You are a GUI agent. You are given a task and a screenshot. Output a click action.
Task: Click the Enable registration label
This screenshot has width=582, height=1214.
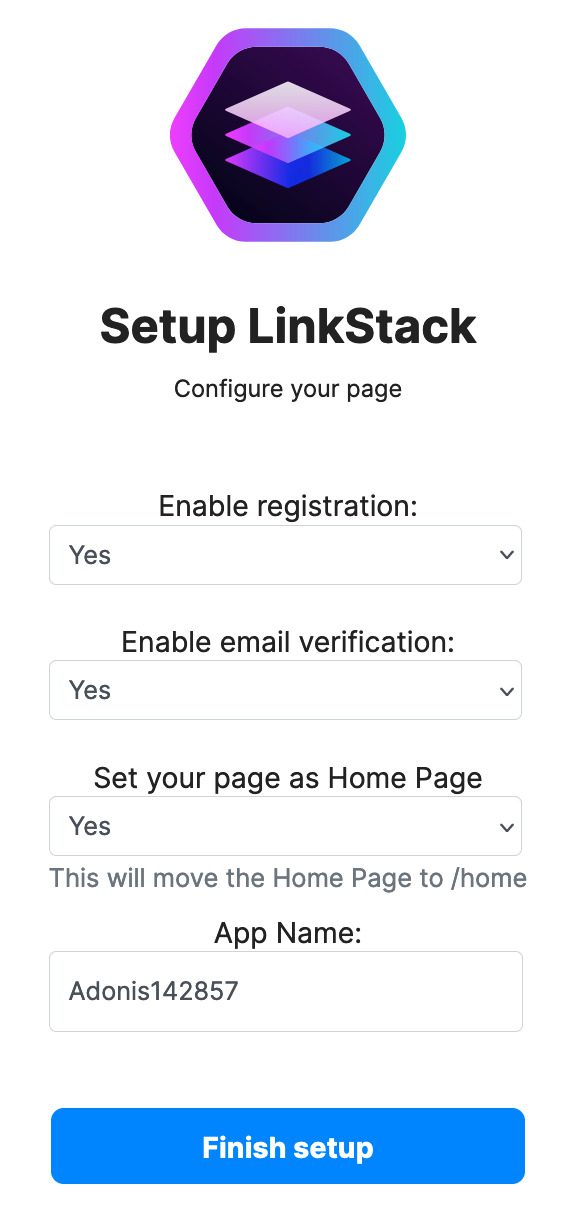290,506
